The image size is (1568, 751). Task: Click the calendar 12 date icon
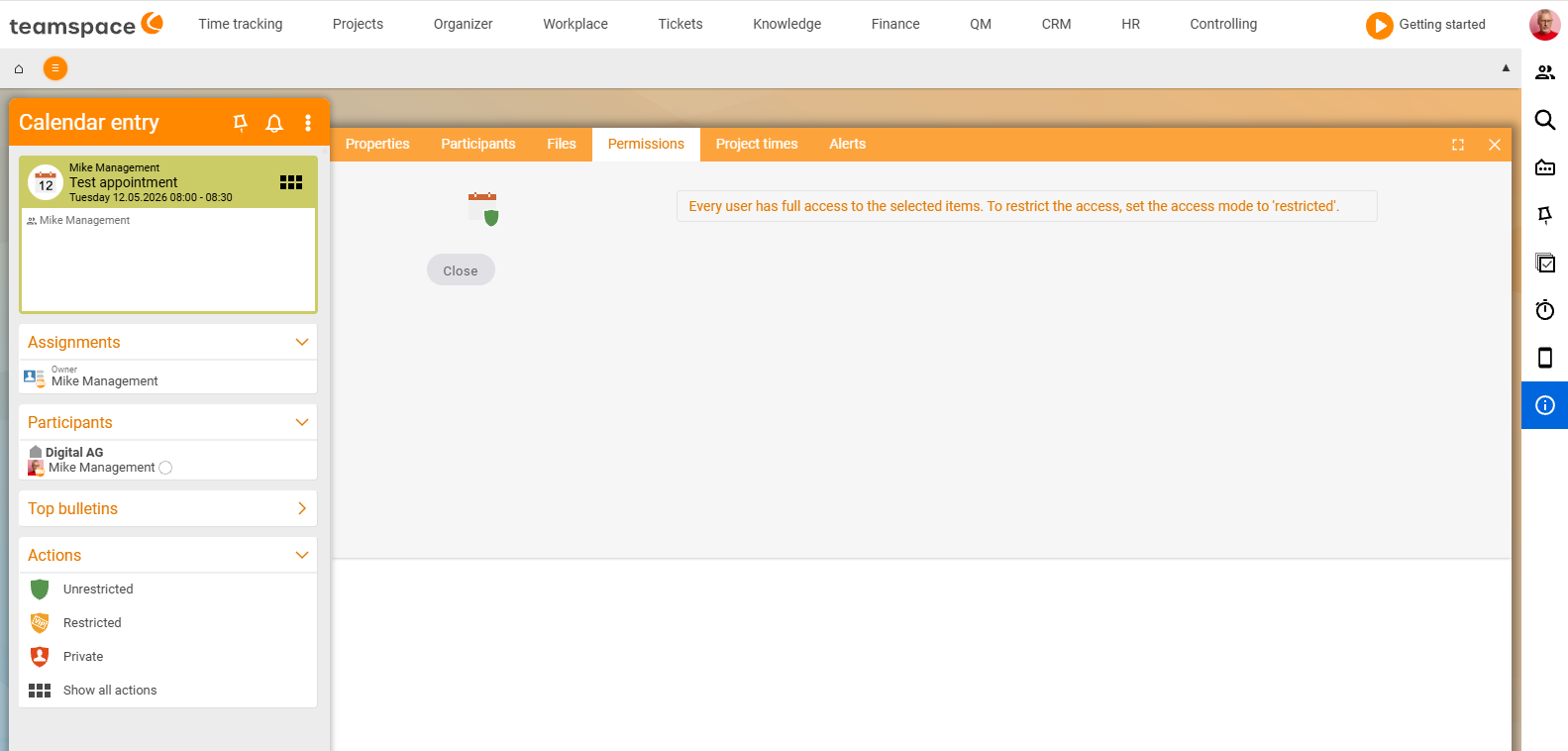(46, 182)
